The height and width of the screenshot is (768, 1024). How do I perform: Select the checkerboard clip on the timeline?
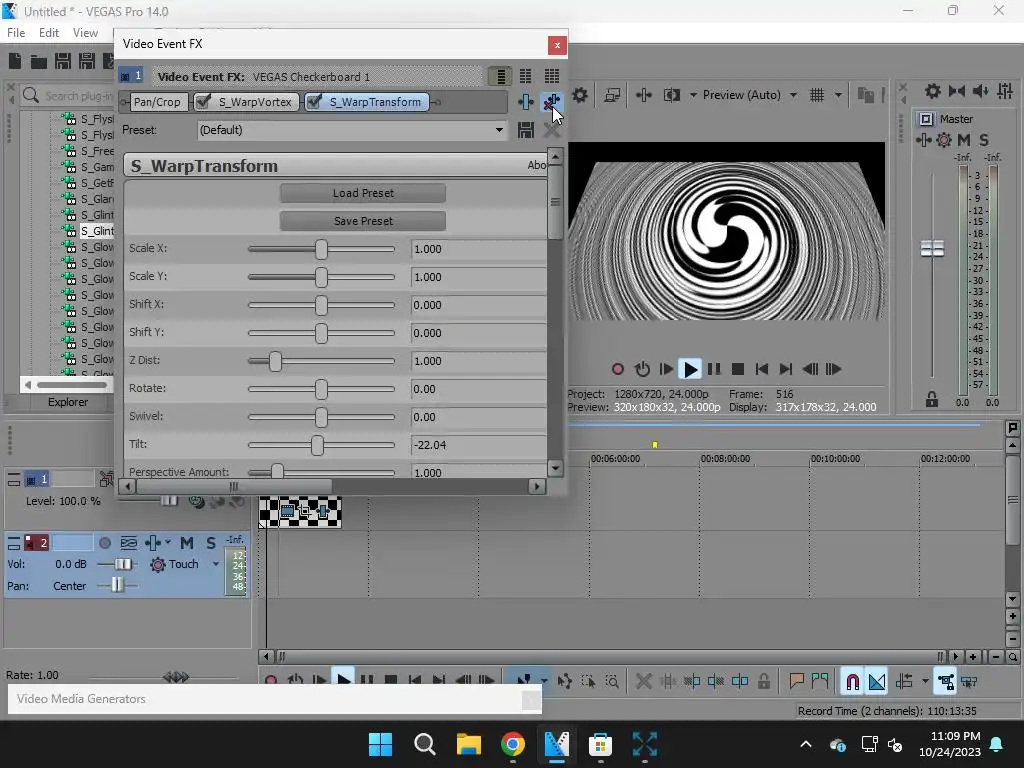pos(300,511)
